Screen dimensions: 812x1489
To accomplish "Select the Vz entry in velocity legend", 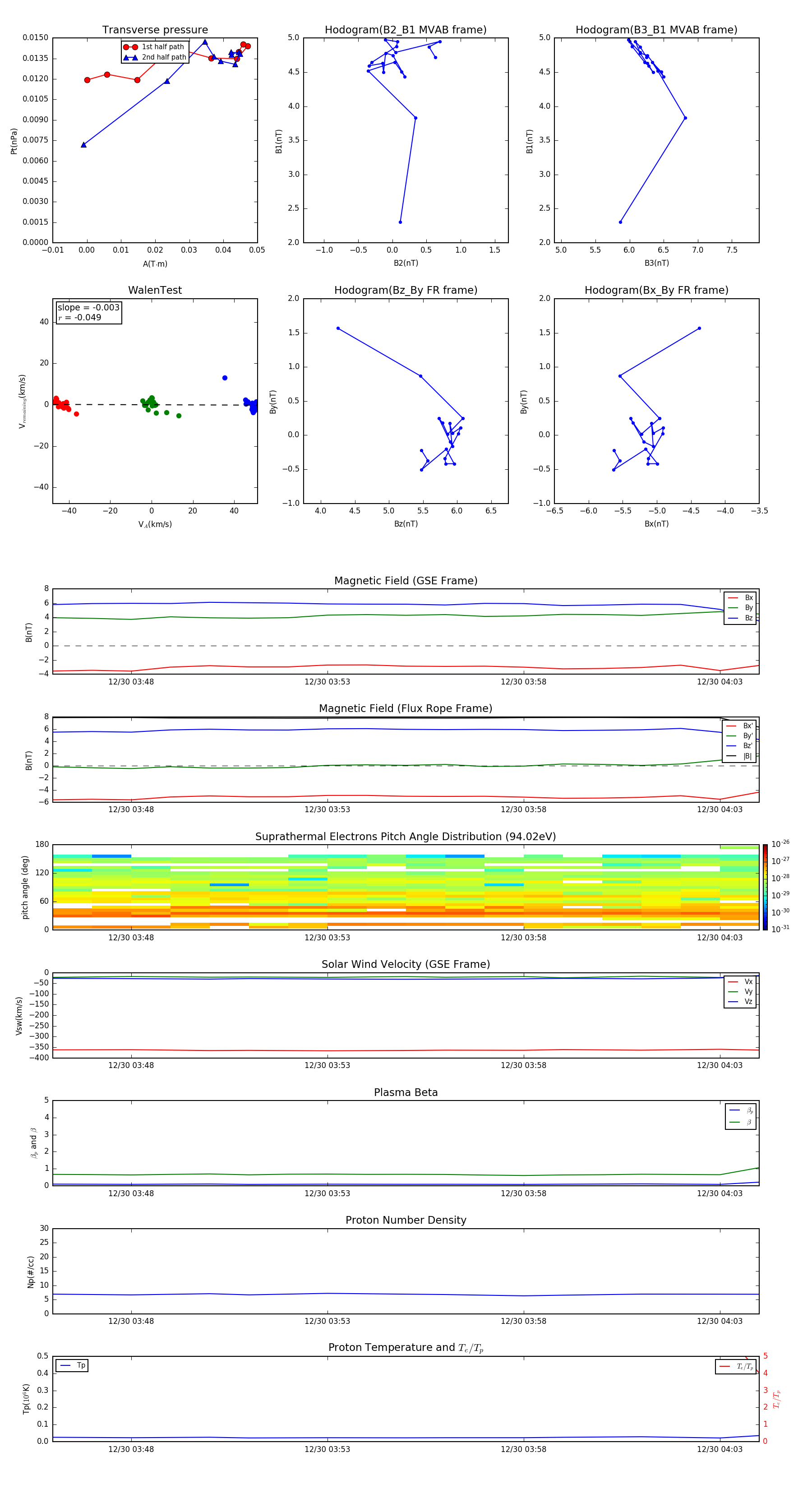I will click(740, 1001).
